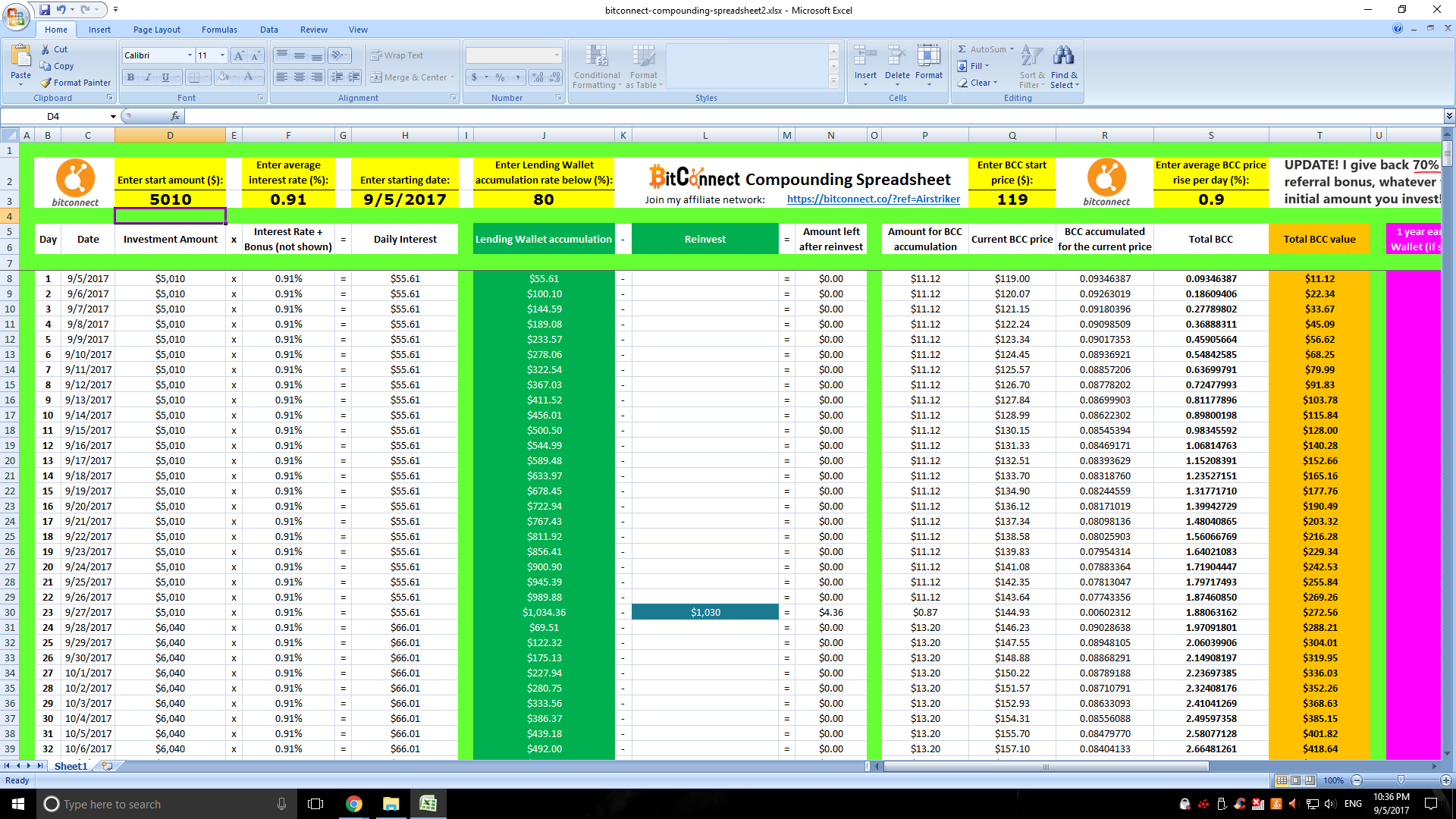Expand the Merge & Center dropdown arrow
The width and height of the screenshot is (1456, 819).
tap(452, 77)
